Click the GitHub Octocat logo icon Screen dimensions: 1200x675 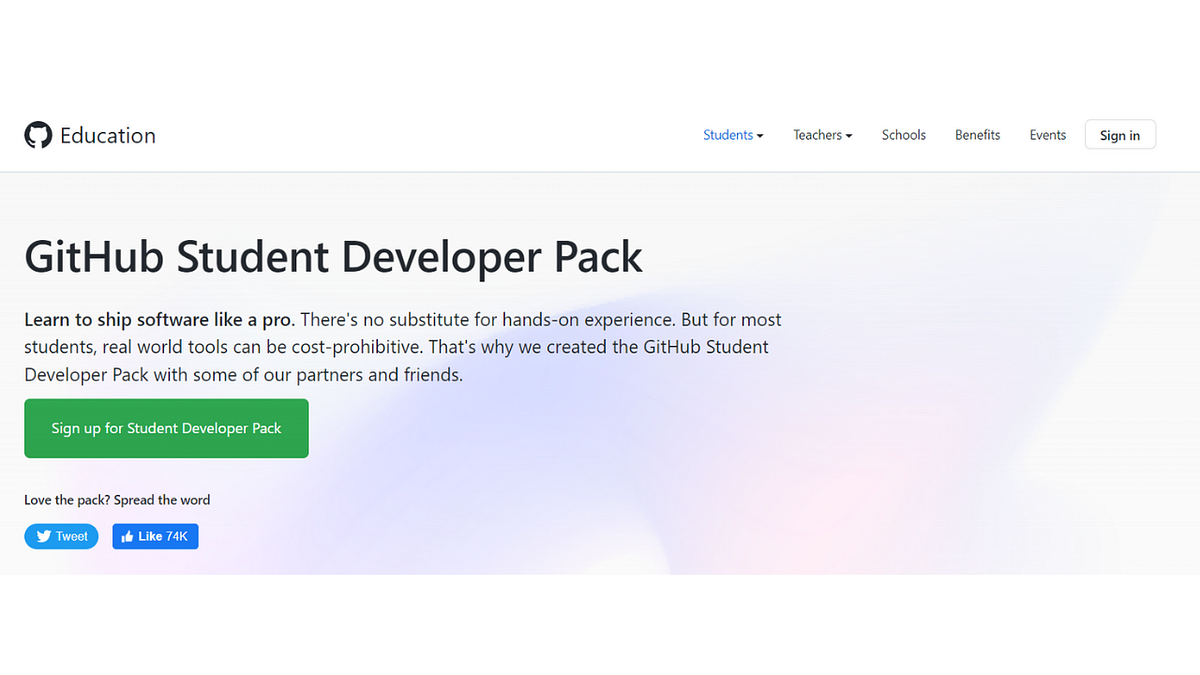[x=38, y=135]
